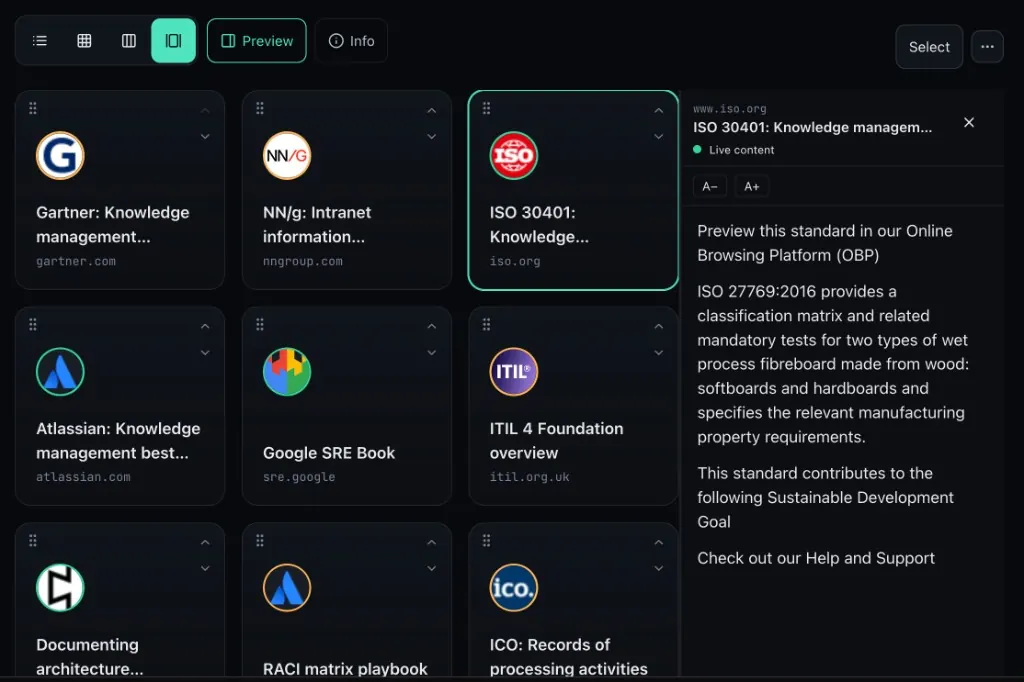Screen dimensions: 1024x682
Task: Switch to list view layout
Action: pos(40,41)
